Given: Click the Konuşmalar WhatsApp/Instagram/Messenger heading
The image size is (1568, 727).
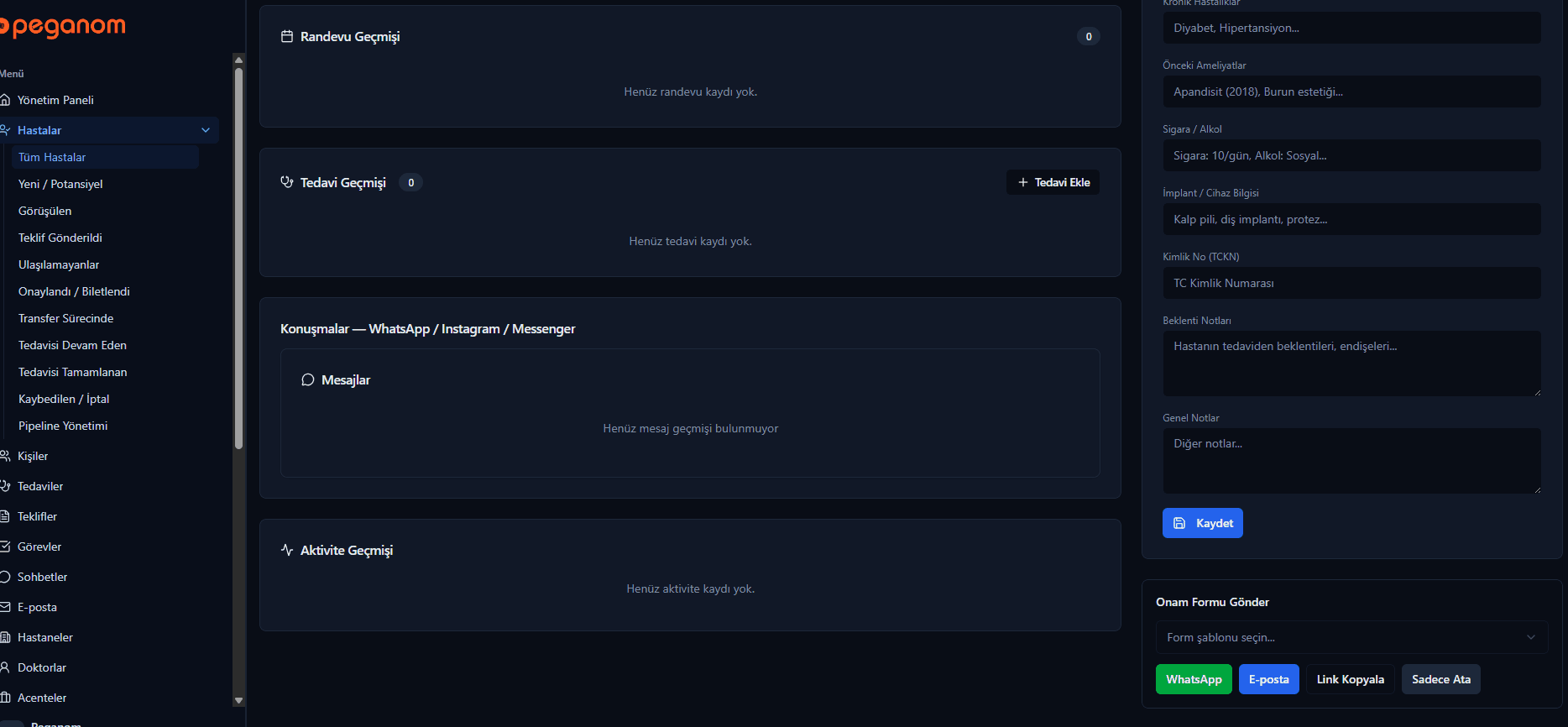Looking at the screenshot, I should pos(427,328).
